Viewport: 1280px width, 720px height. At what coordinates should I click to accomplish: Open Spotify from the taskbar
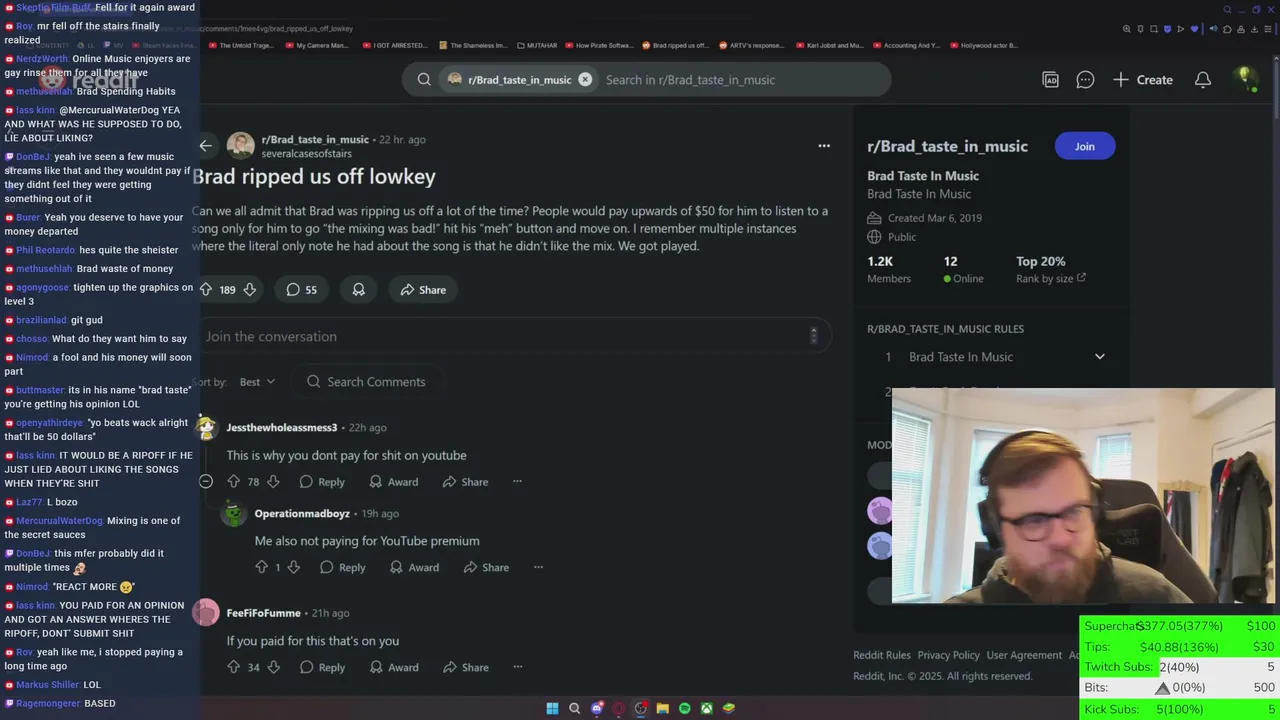click(684, 708)
